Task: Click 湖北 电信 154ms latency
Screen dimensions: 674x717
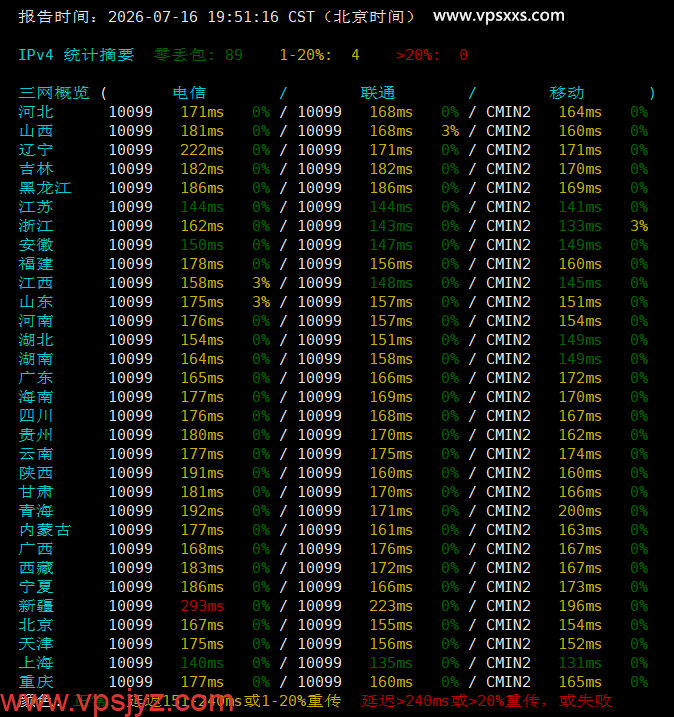Action: coord(202,340)
